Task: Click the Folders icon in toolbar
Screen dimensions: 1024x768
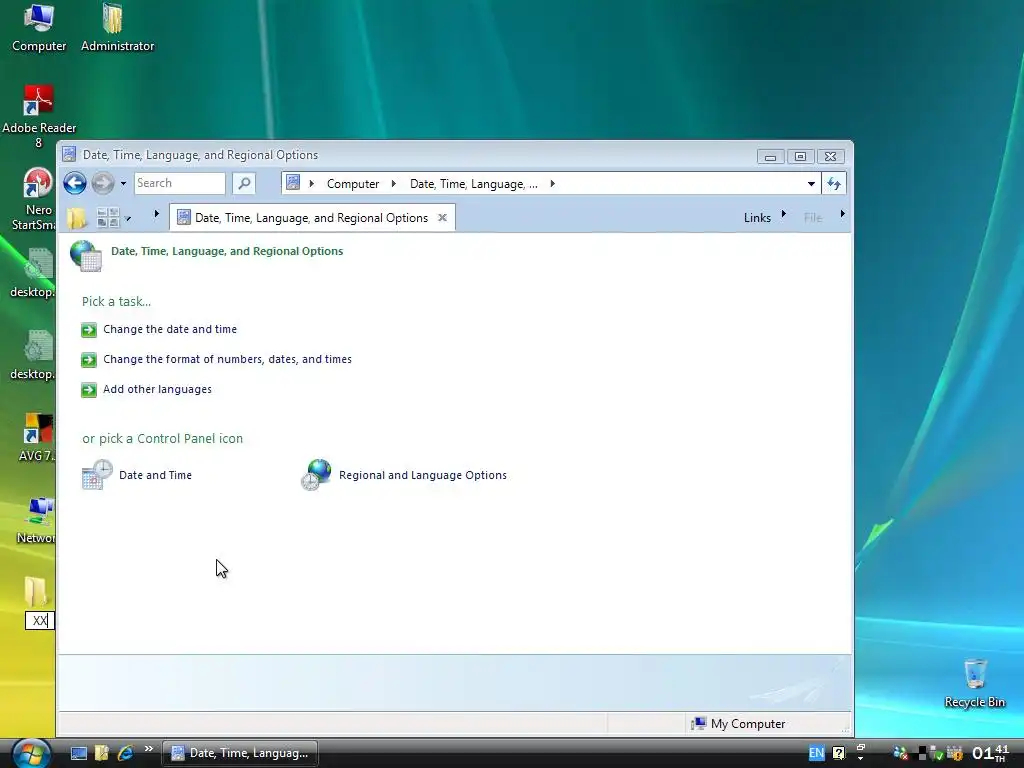Action: pyautogui.click(x=76, y=217)
